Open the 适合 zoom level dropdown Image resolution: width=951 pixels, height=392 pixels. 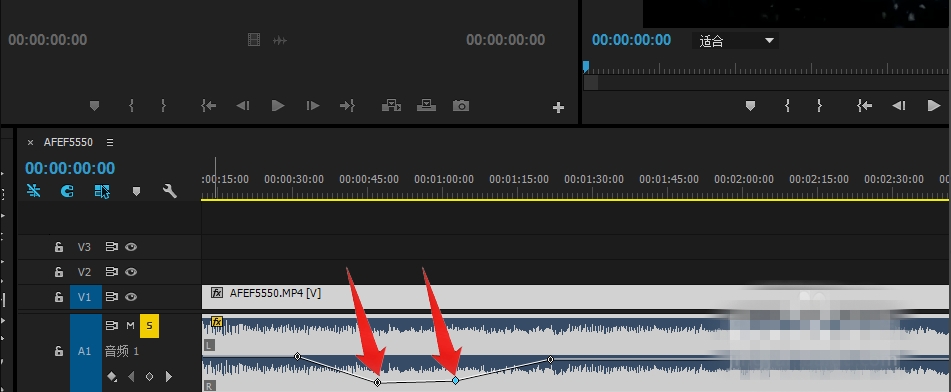tap(735, 41)
